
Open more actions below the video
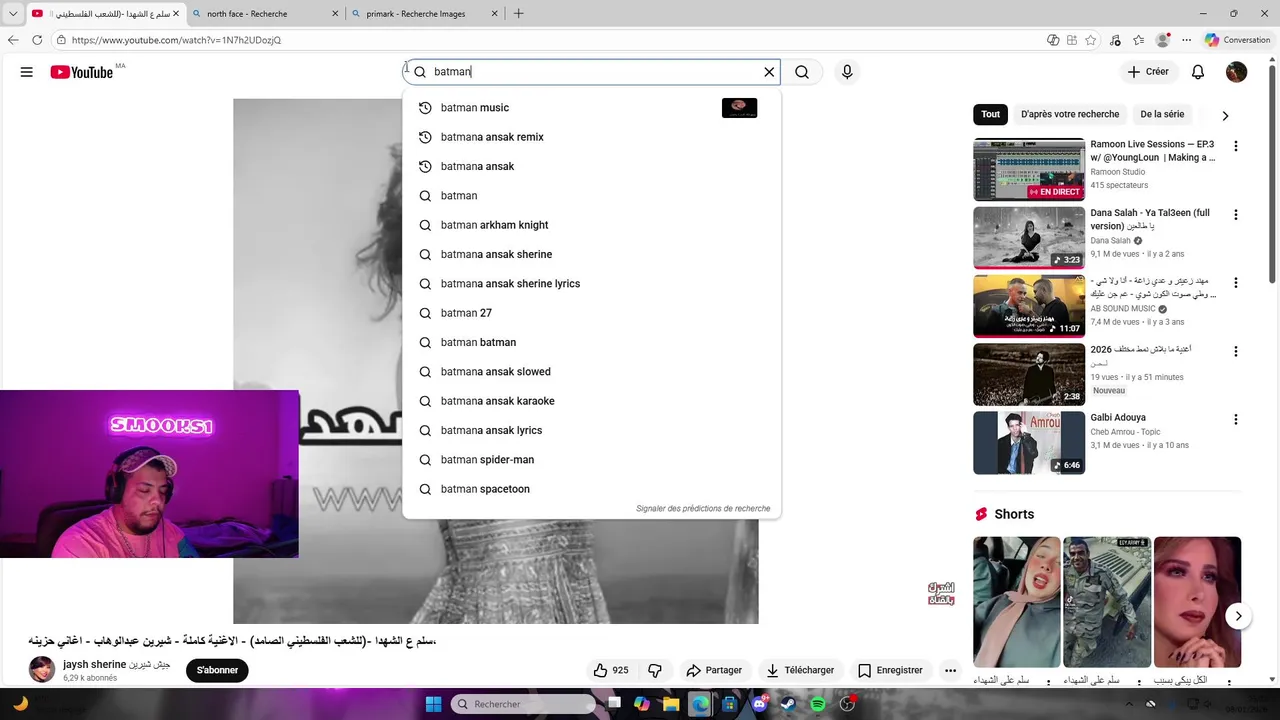click(x=950, y=670)
